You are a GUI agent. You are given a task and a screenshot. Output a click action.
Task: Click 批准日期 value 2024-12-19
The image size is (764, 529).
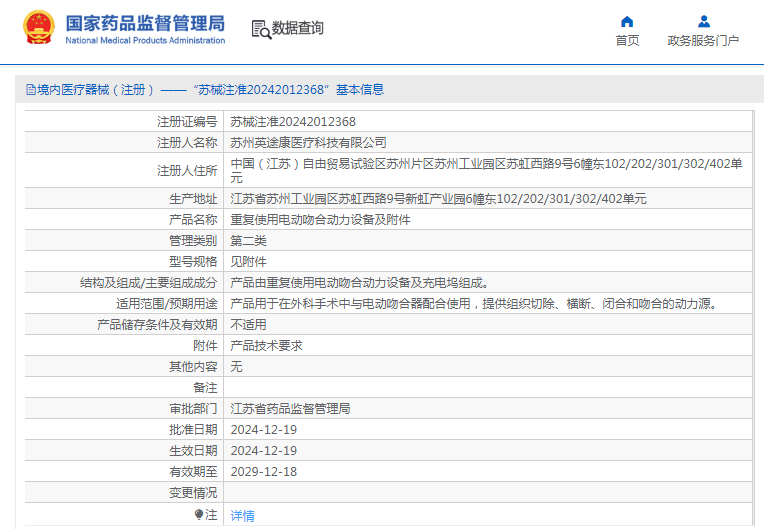(264, 429)
